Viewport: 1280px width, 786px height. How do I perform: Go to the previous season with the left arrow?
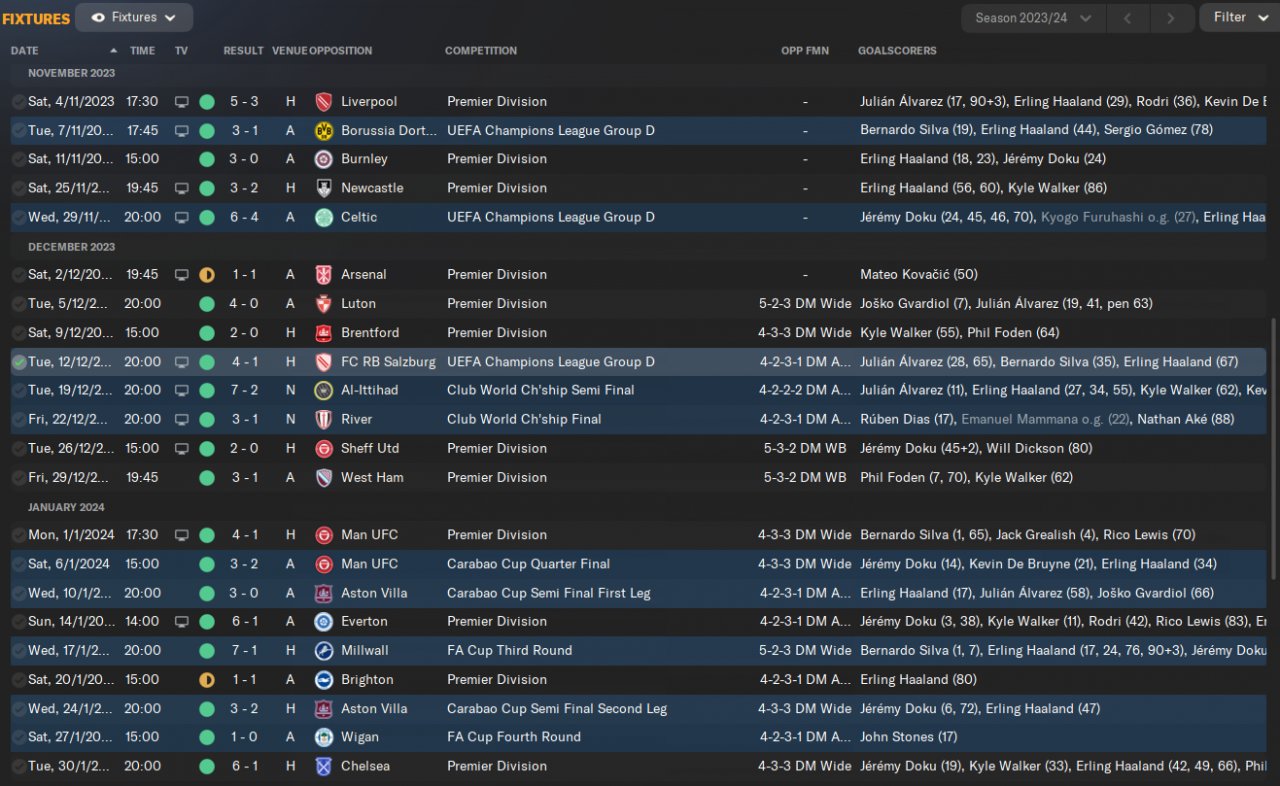[1128, 18]
